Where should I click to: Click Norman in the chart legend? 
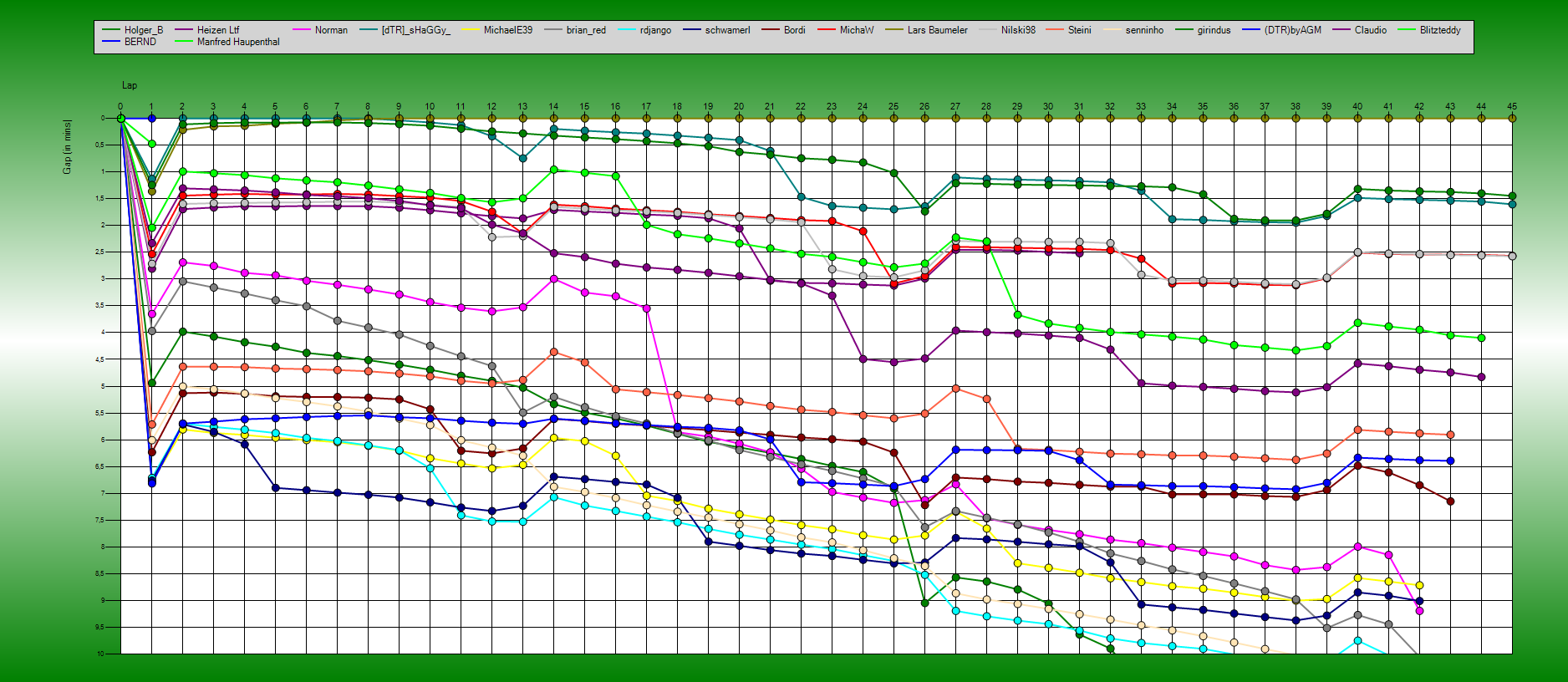(x=331, y=30)
